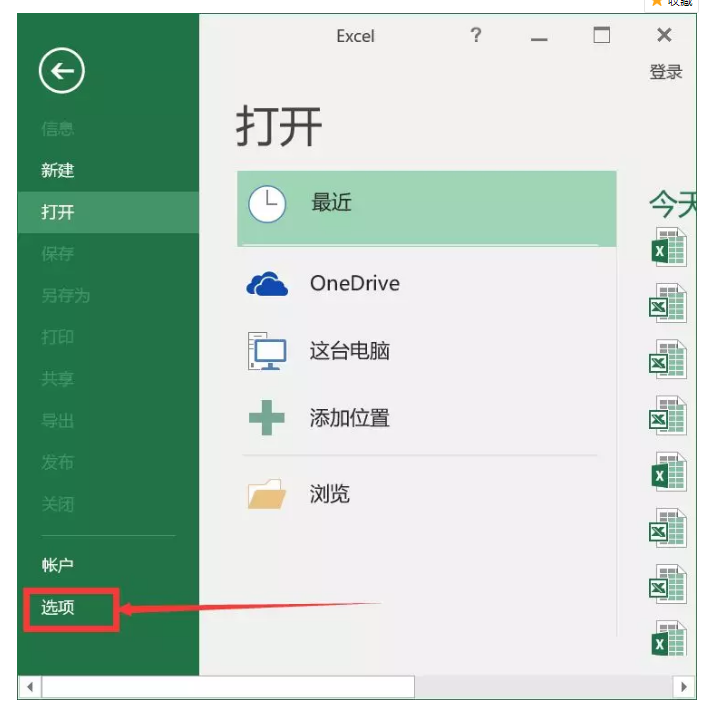Screen dimensions: 716x709
Task: Click the horizontal scrollbar left arrow
Action: (30, 687)
